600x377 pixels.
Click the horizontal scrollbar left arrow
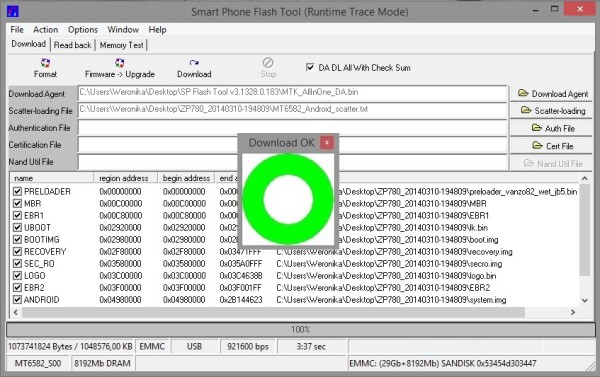click(16, 312)
